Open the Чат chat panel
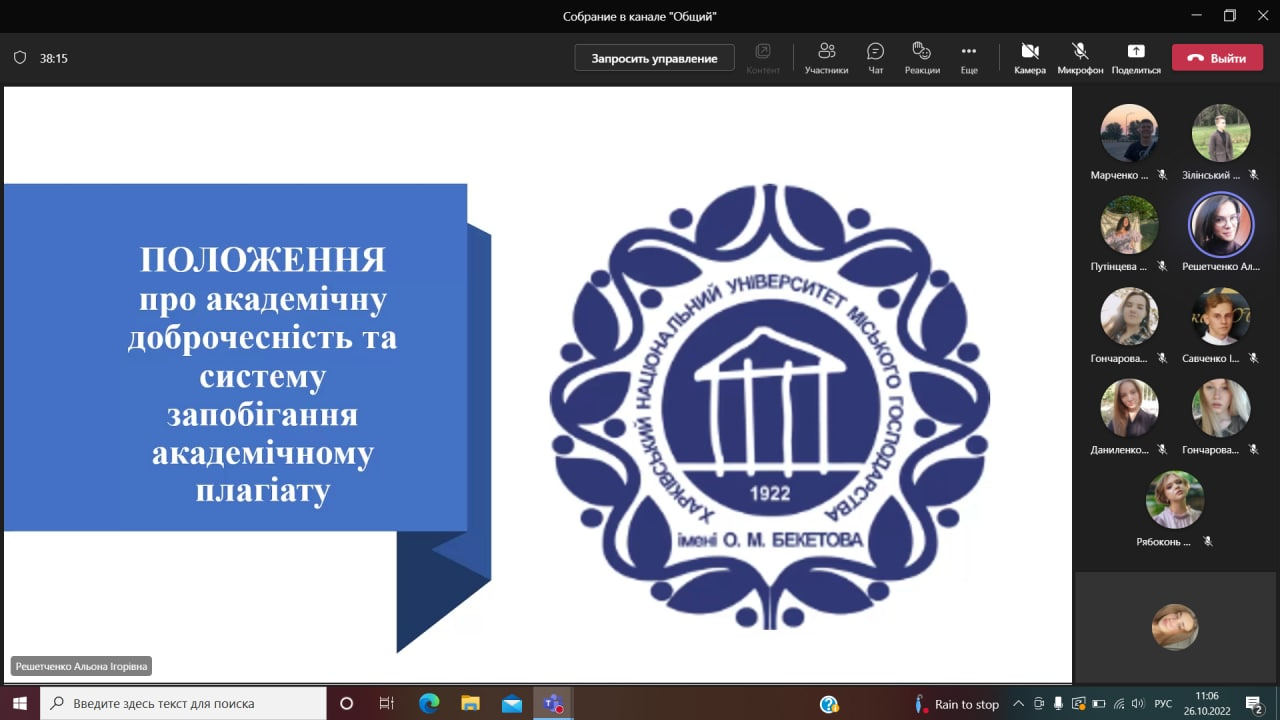This screenshot has width=1280, height=720. pos(876,58)
